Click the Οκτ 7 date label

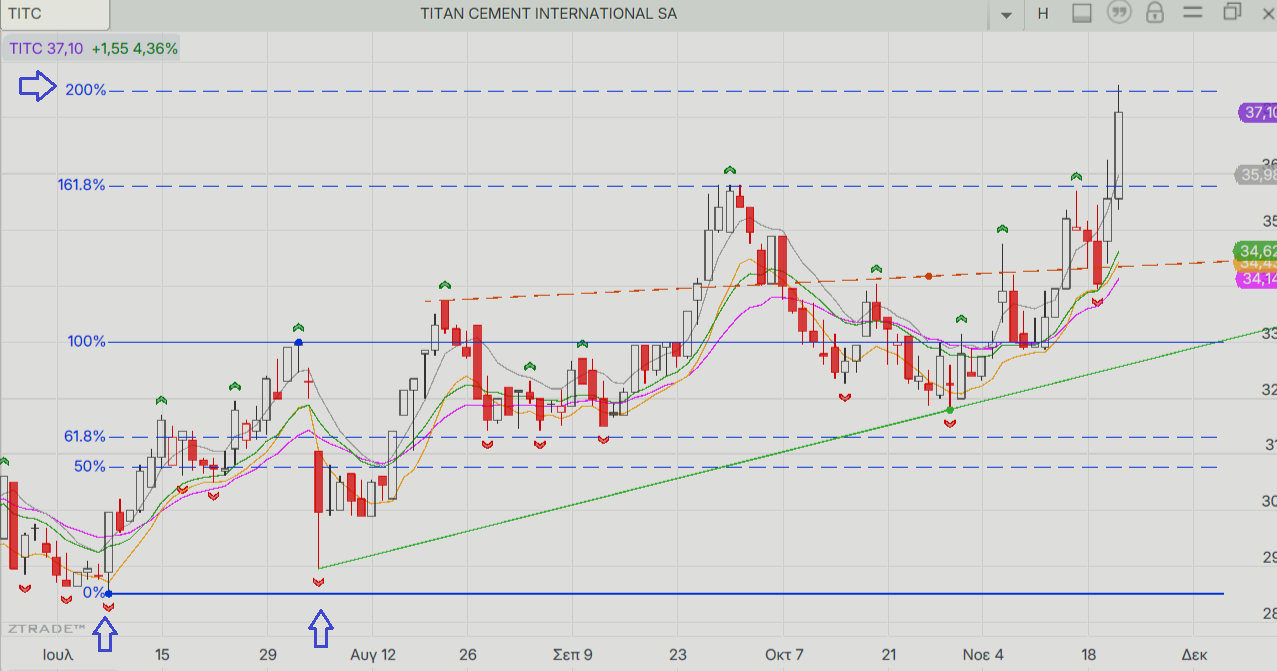(x=784, y=655)
